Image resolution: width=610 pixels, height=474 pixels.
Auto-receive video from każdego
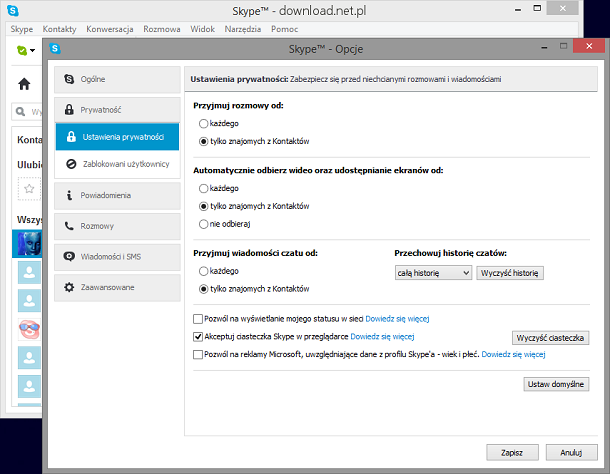point(203,189)
